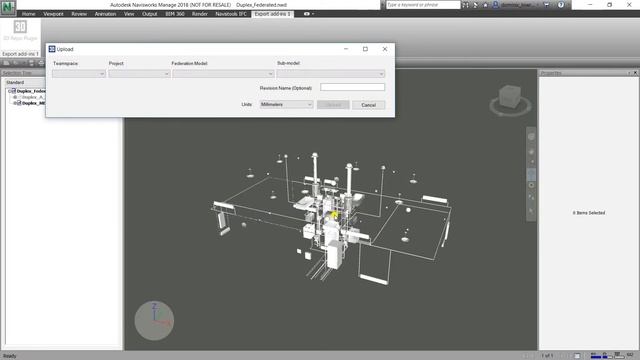Switch to the Render ribbon tab
This screenshot has height=360, width=640.
[x=200, y=14]
